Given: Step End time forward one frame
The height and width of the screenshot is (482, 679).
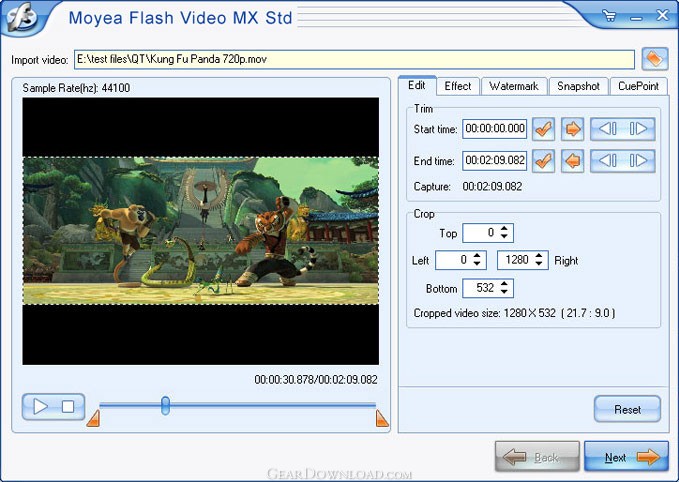Looking at the screenshot, I should click(639, 161).
